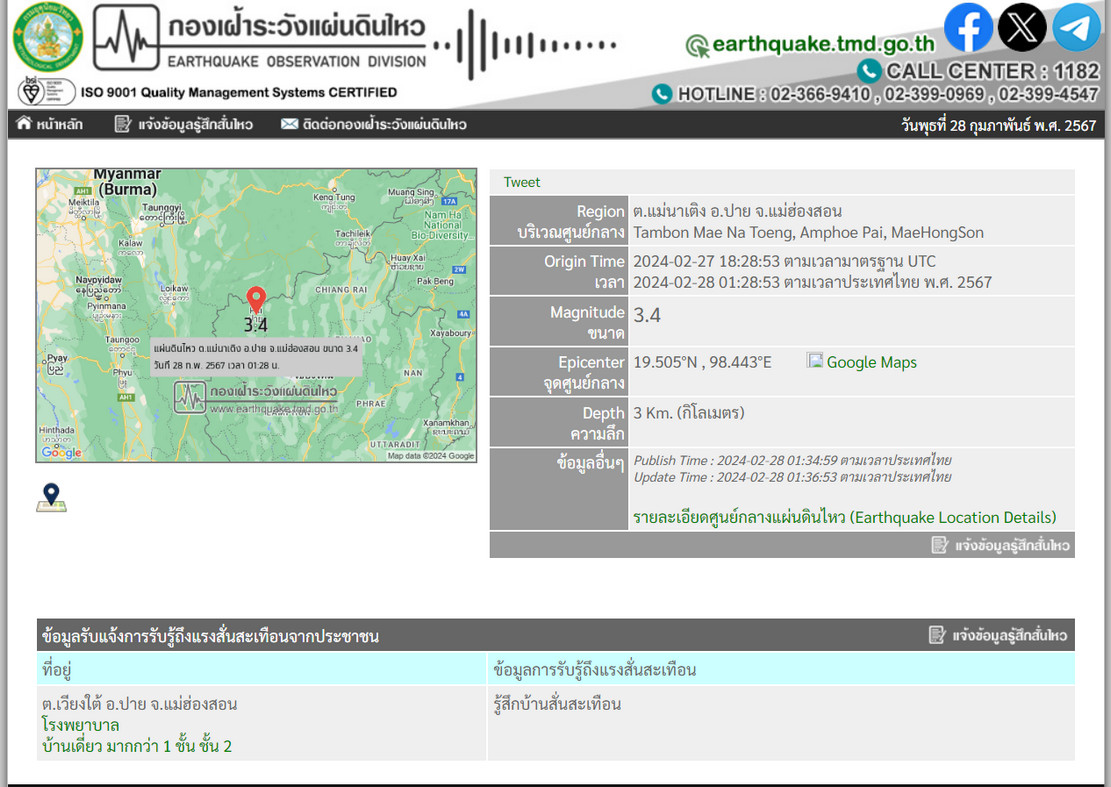1111x787 pixels.
Task: Click the earthquake info tooltip on the map
Action: (x=256, y=356)
